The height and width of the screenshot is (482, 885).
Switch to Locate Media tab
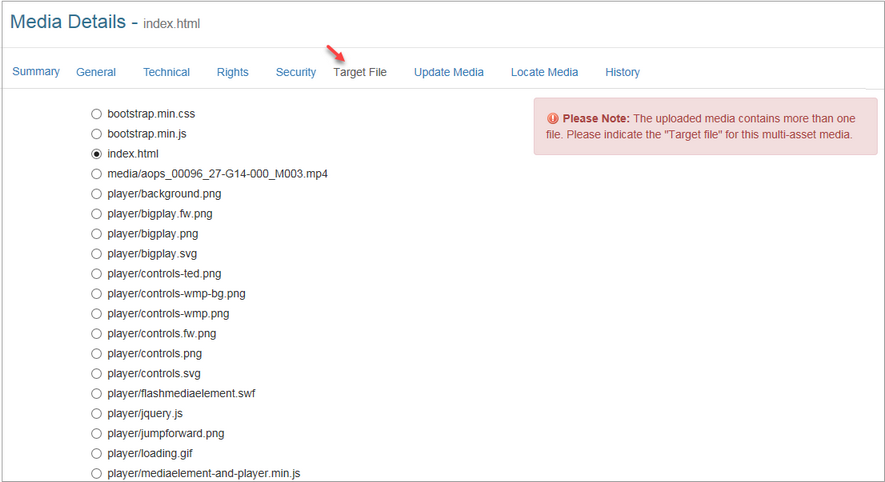pos(544,72)
